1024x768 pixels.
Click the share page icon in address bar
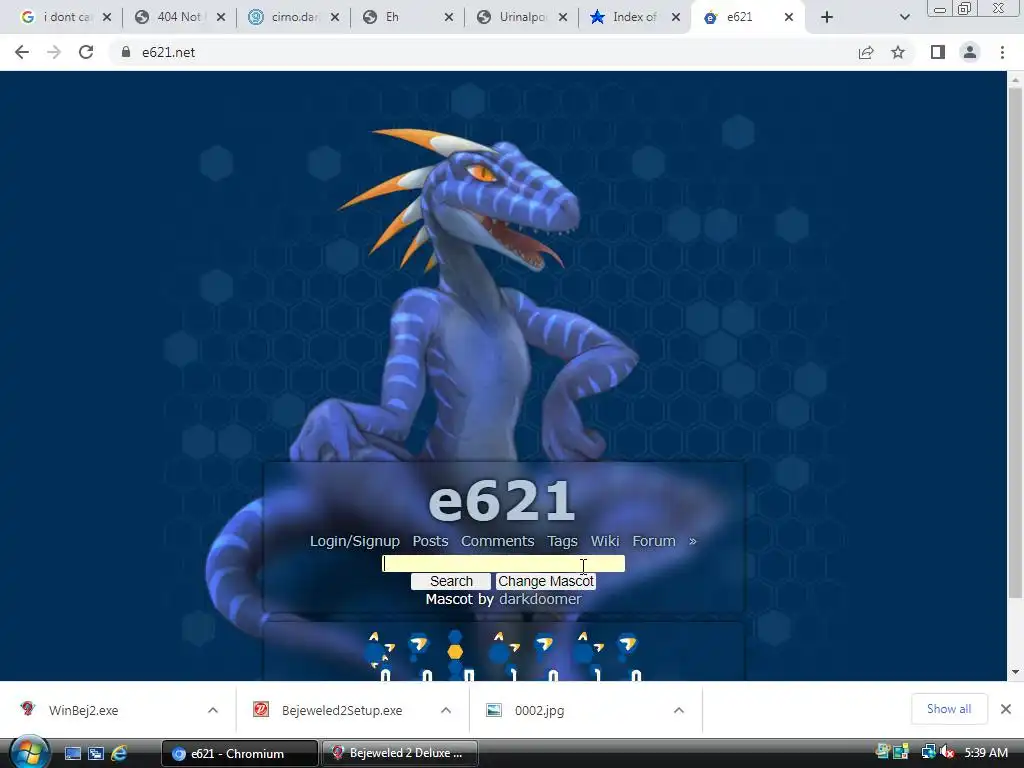(x=866, y=52)
